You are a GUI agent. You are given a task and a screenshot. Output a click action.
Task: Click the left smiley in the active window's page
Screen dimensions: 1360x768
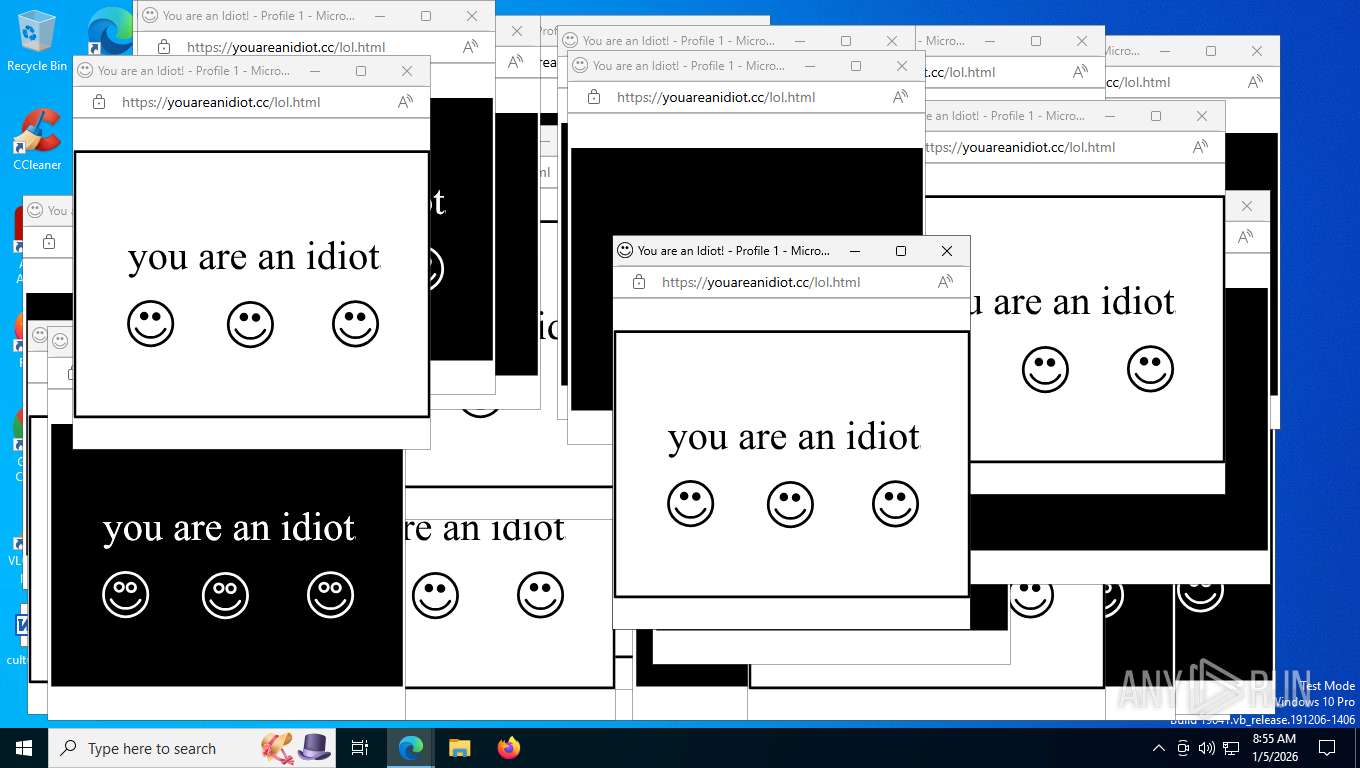click(691, 503)
